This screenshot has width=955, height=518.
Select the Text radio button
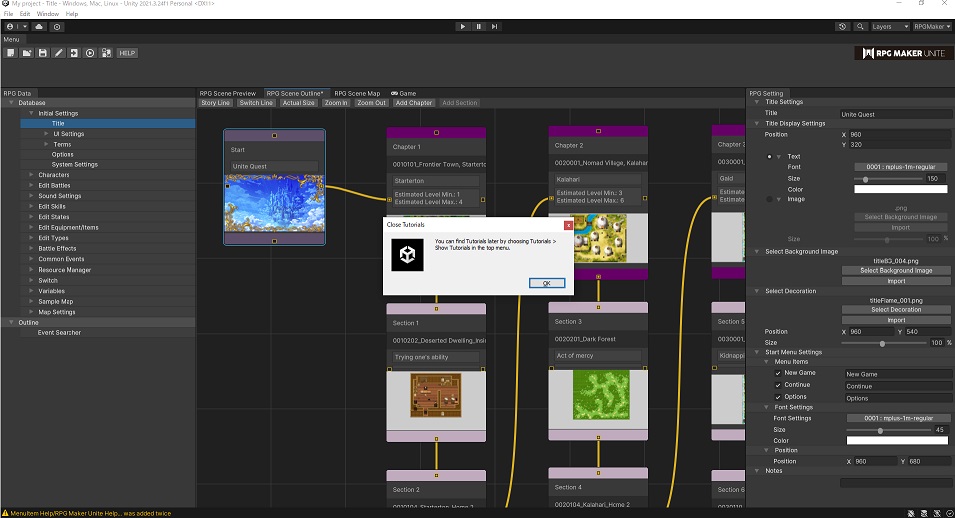click(769, 157)
